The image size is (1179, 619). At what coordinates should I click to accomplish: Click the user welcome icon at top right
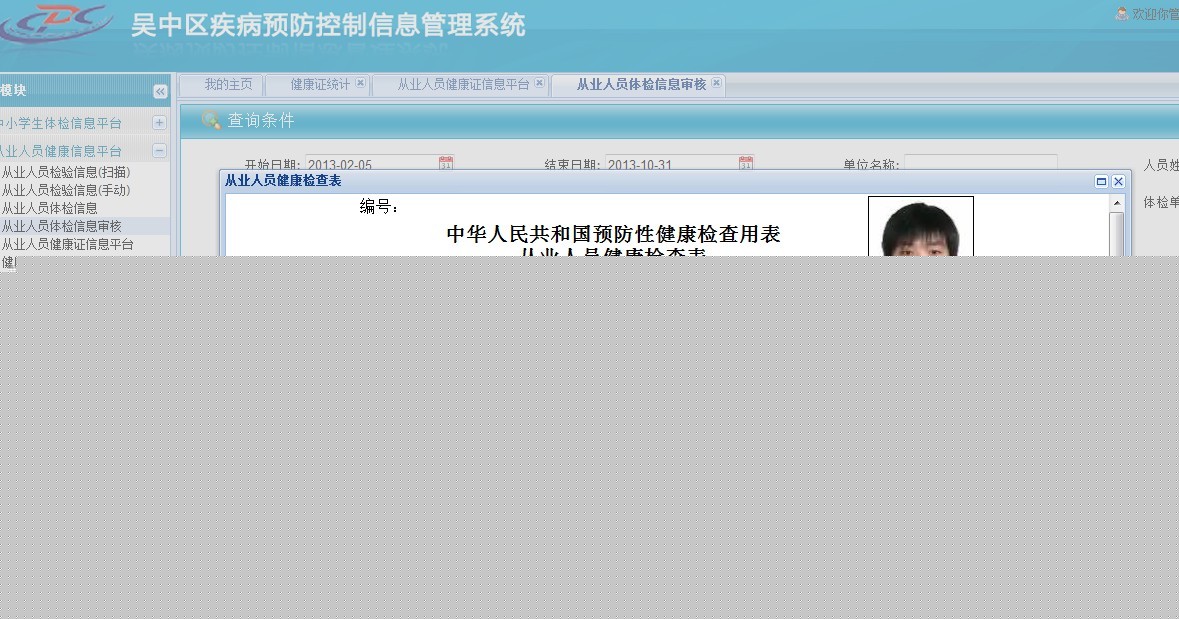pyautogui.click(x=1122, y=14)
